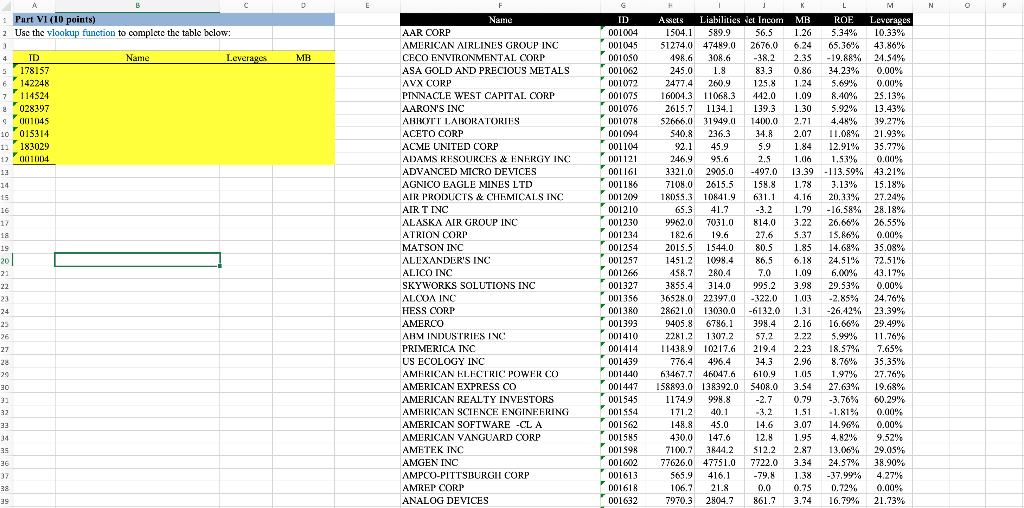Select 'AMERICAN AIRLINES GROUP INC' cell

(500, 45)
